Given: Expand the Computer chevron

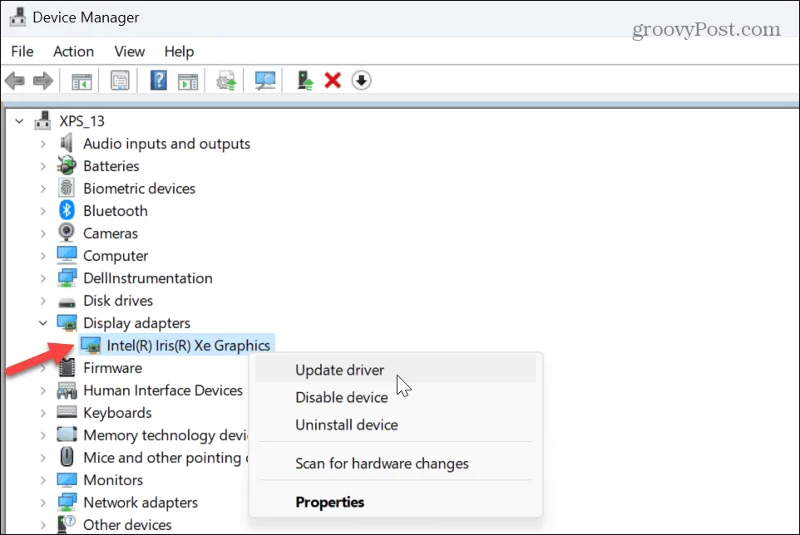Looking at the screenshot, I should (43, 256).
